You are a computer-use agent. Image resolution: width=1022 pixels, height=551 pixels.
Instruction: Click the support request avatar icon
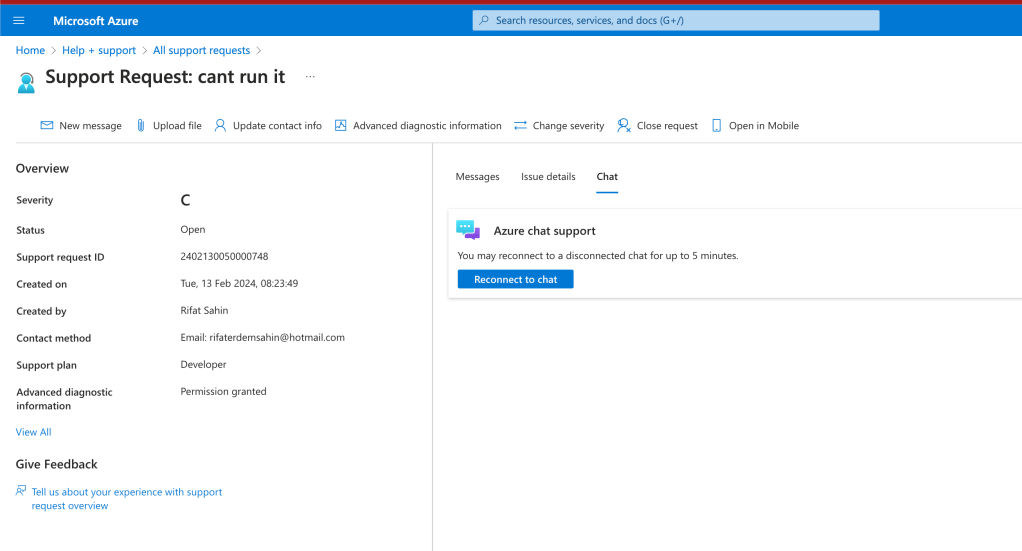[26, 83]
